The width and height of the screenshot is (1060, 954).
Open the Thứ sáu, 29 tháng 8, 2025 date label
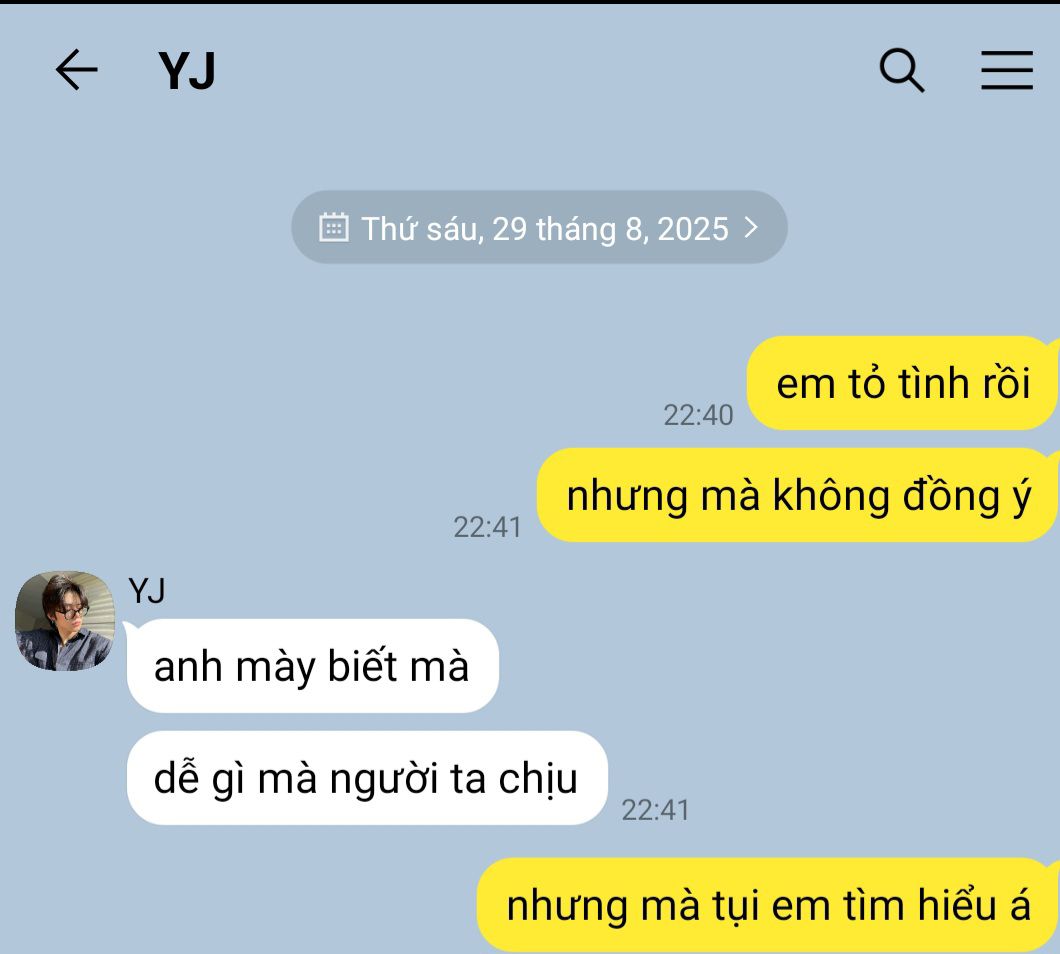tap(544, 229)
